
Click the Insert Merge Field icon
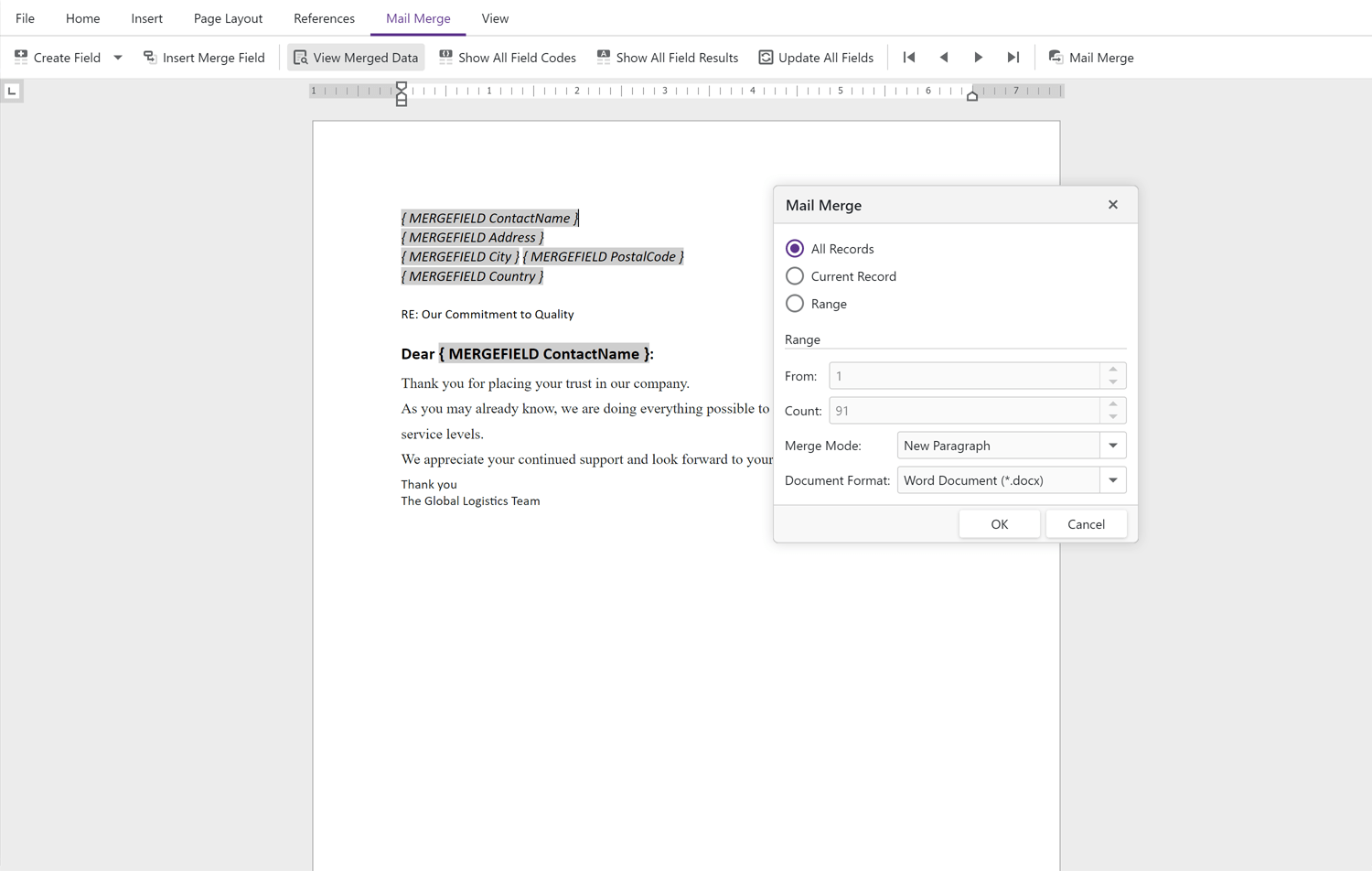click(x=149, y=57)
